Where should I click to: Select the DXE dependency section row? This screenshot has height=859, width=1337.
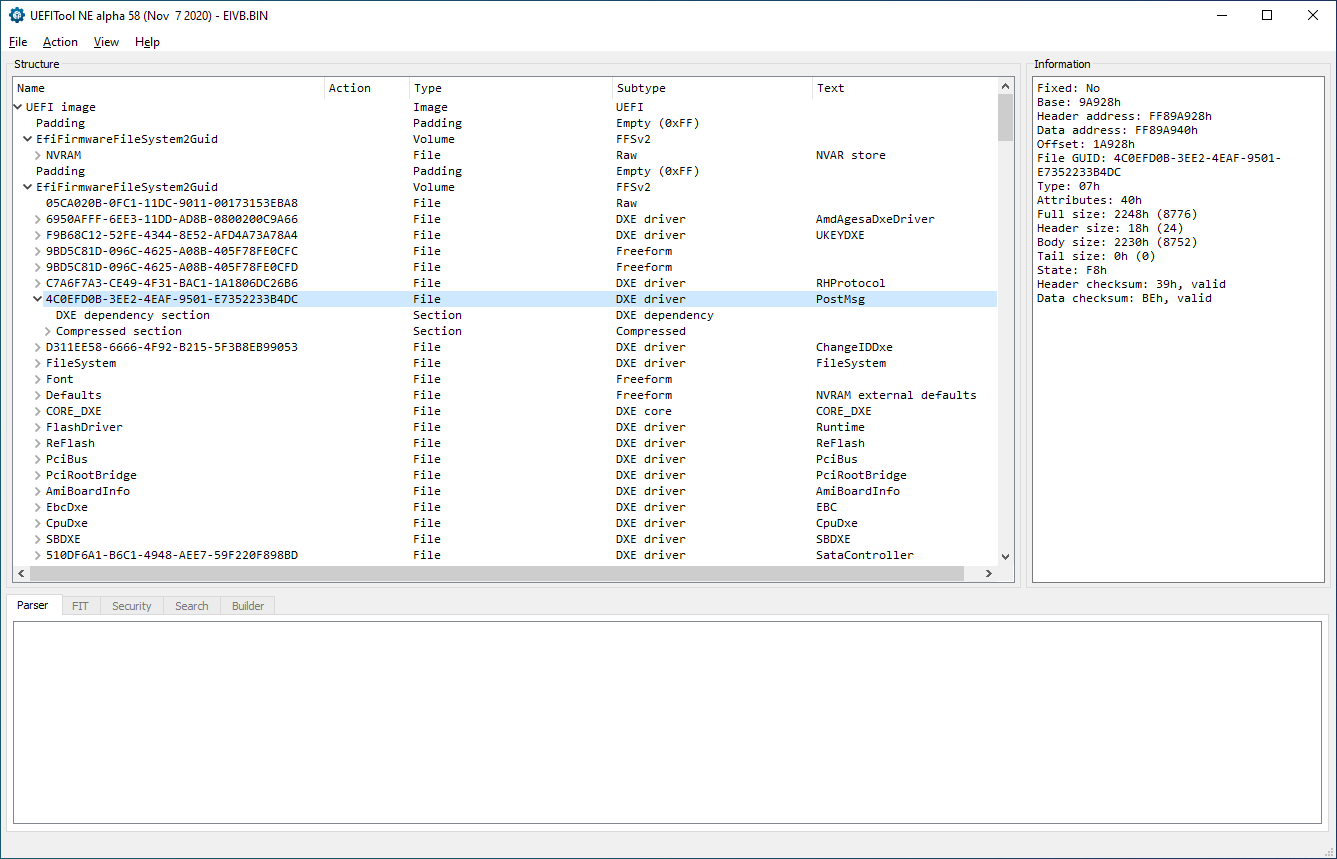click(505, 315)
